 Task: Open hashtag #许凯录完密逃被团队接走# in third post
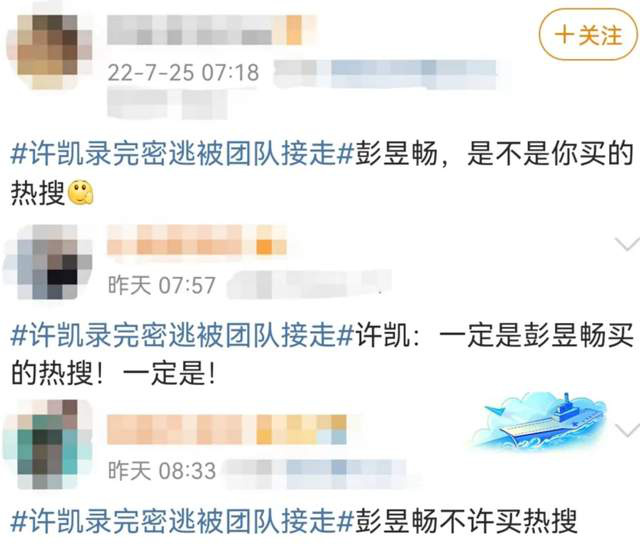coord(182,521)
